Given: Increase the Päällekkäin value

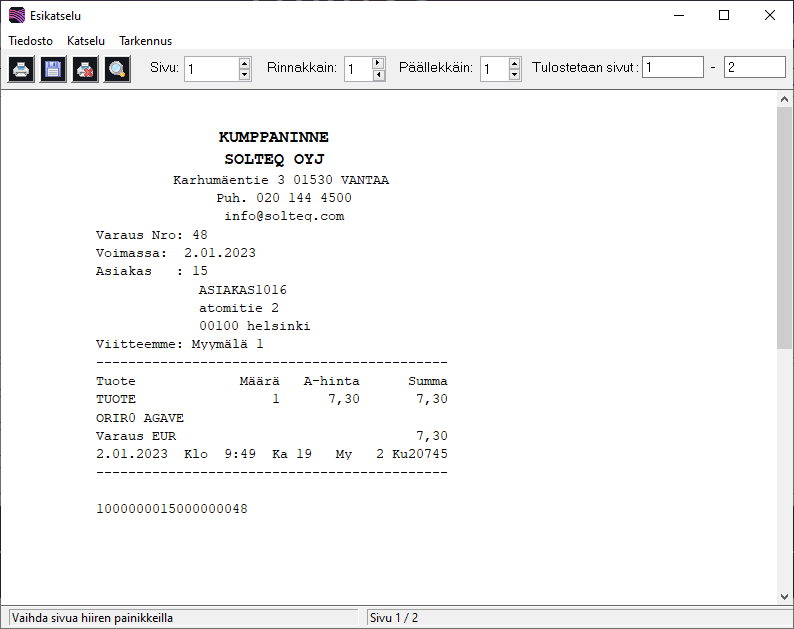Looking at the screenshot, I should pyautogui.click(x=514, y=63).
